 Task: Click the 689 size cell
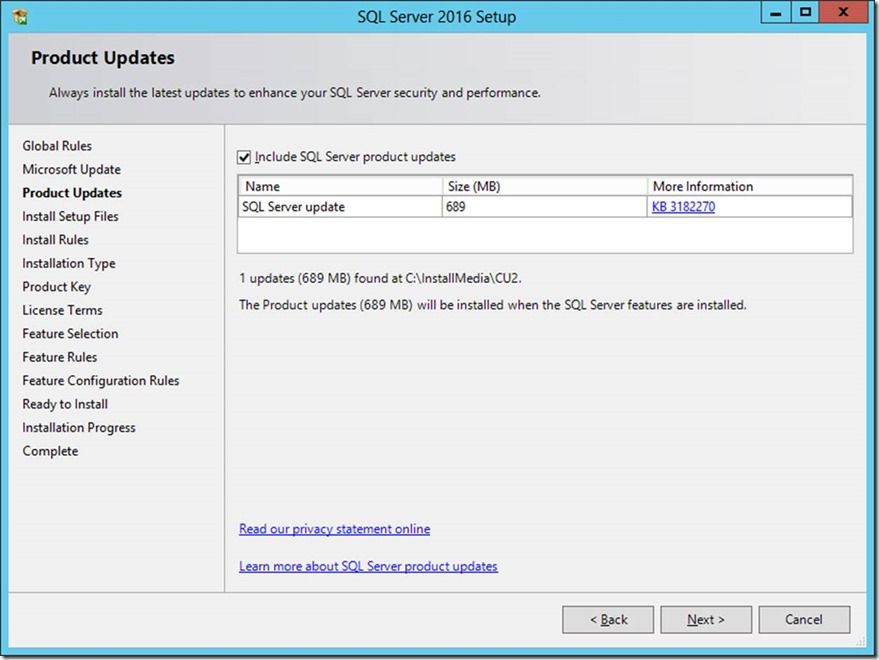544,207
